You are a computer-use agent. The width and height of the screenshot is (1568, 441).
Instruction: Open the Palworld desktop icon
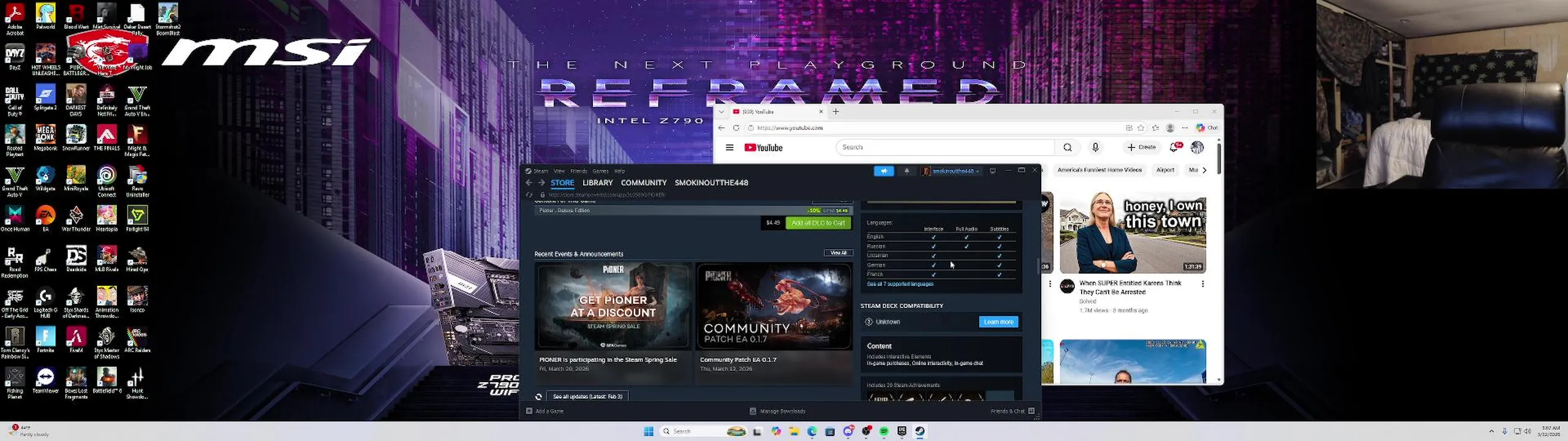point(45,16)
